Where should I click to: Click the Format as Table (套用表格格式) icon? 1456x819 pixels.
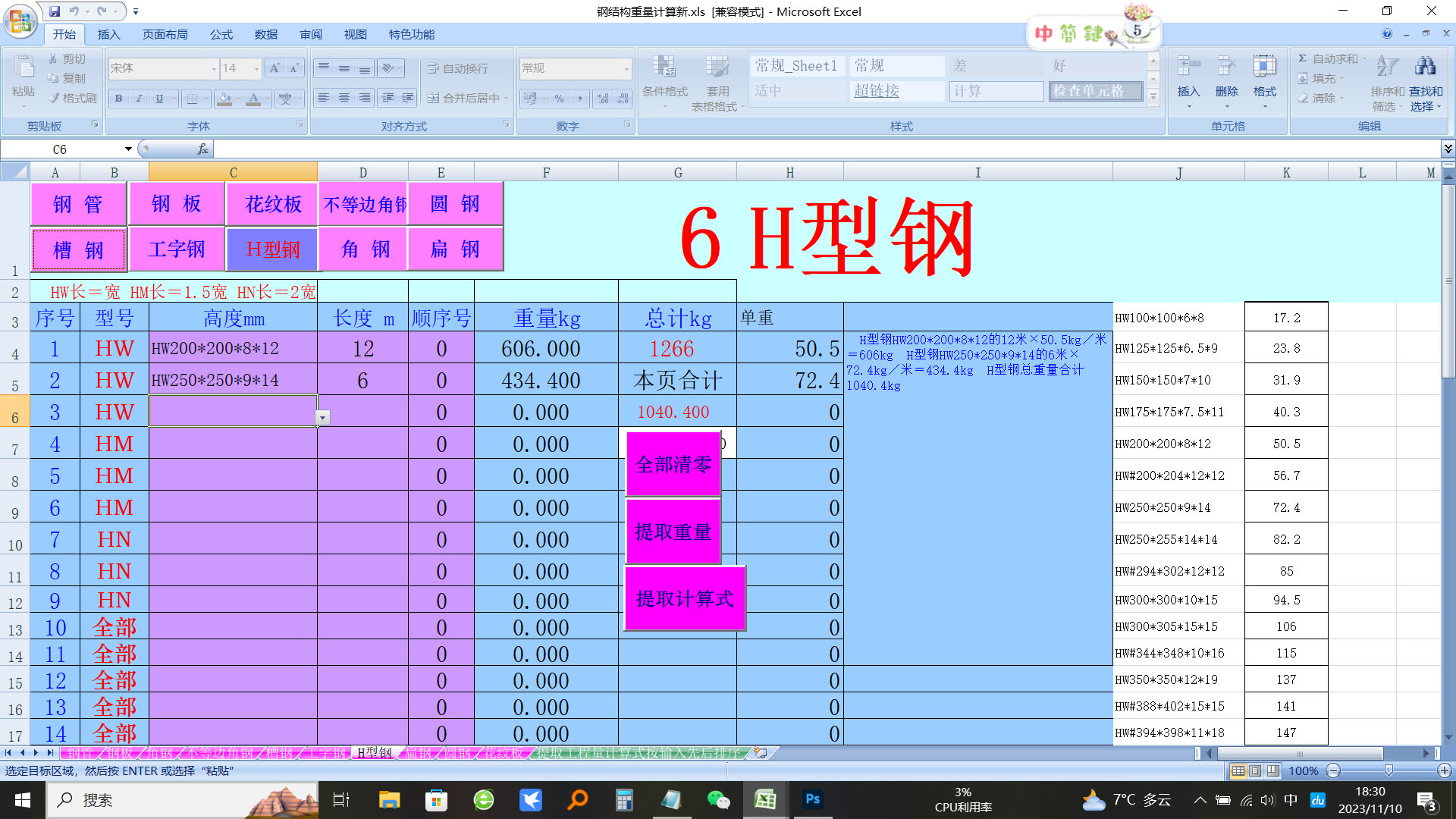(717, 67)
